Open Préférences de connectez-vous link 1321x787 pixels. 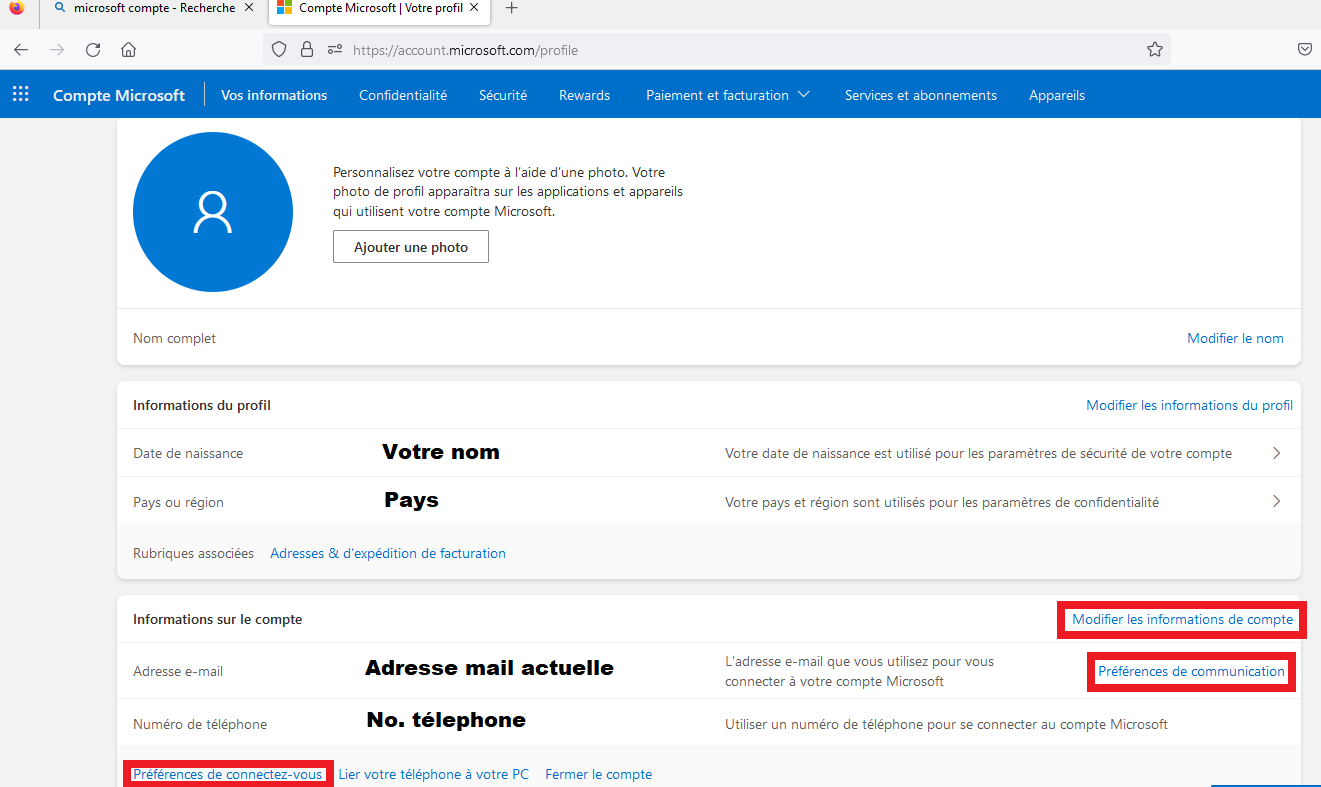coord(228,774)
